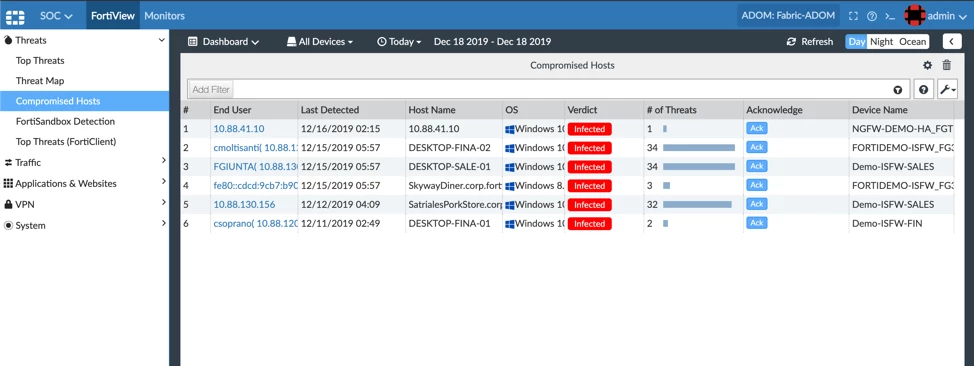This screenshot has width=974, height=366.
Task: Acknowledge DESKTOP-FINA-02 with Ack button
Action: [757, 147]
